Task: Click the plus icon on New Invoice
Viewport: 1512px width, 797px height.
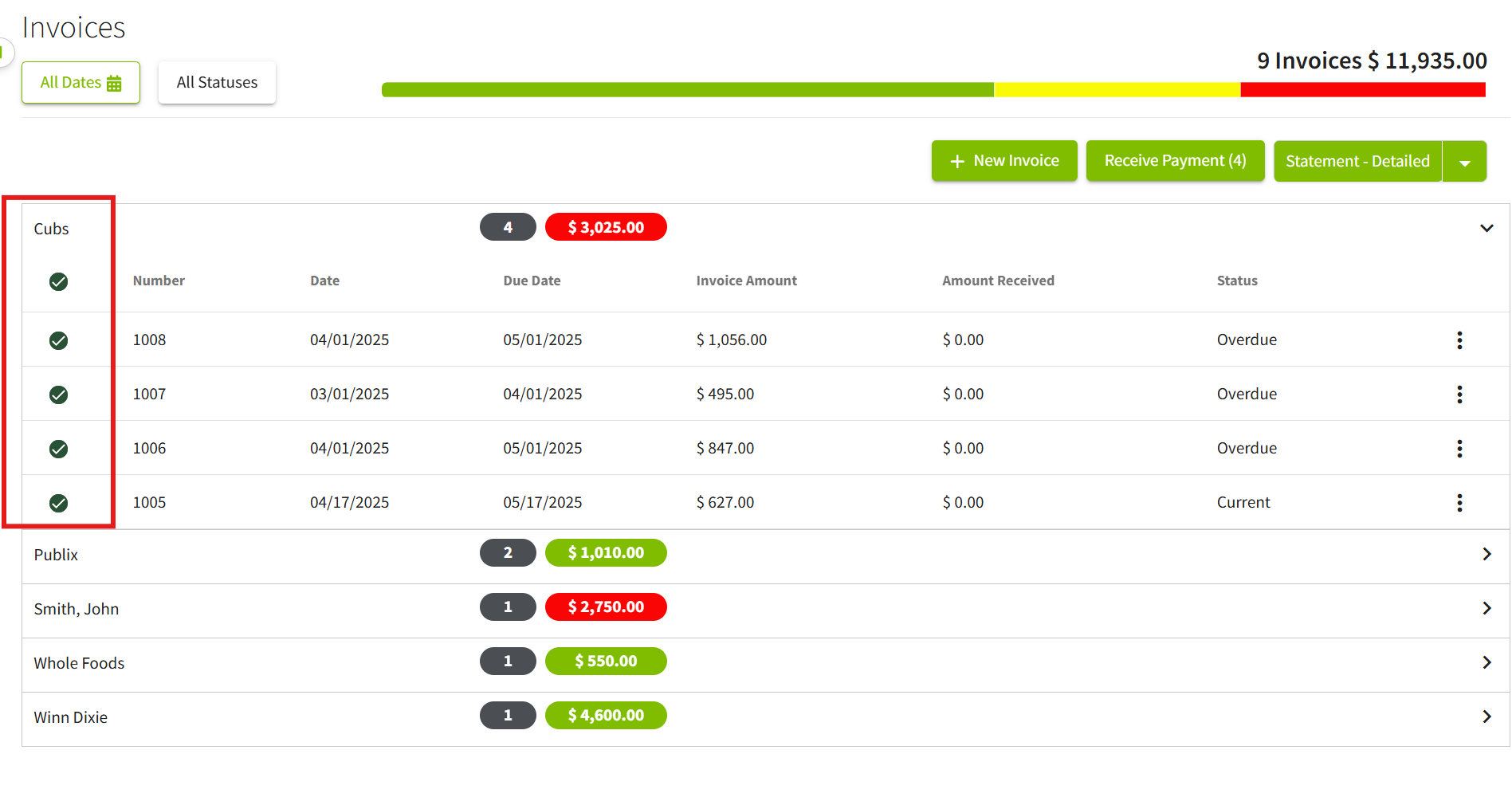Action: pyautogui.click(x=957, y=161)
